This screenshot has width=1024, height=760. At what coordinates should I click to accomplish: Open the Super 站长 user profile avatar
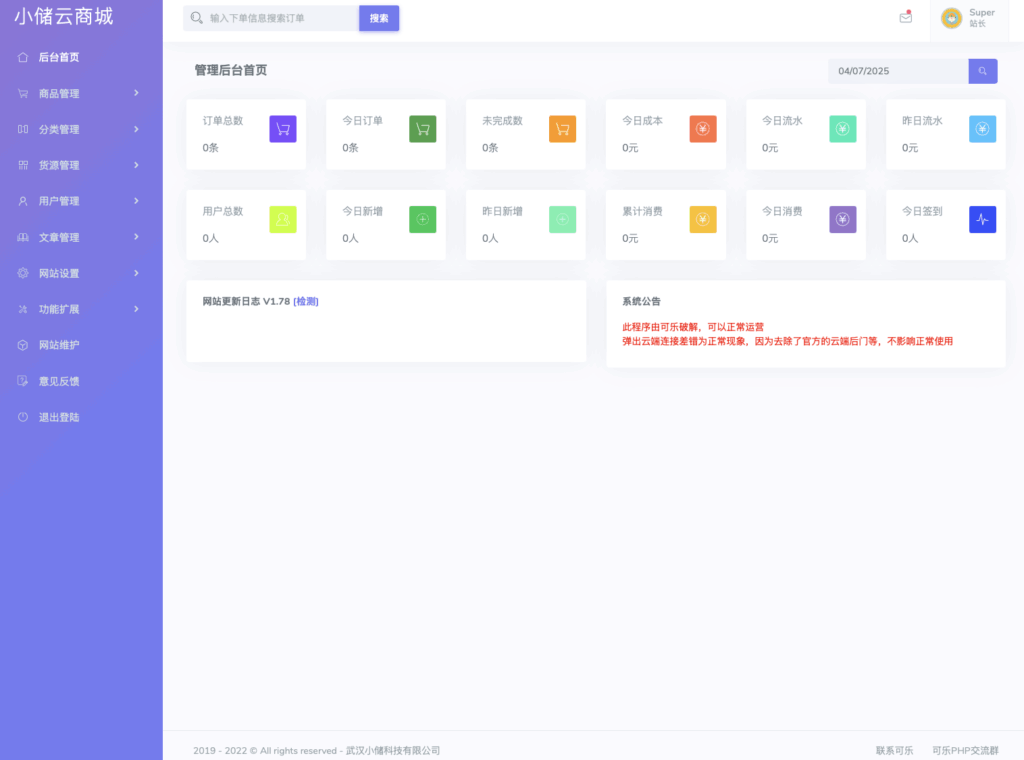point(951,18)
